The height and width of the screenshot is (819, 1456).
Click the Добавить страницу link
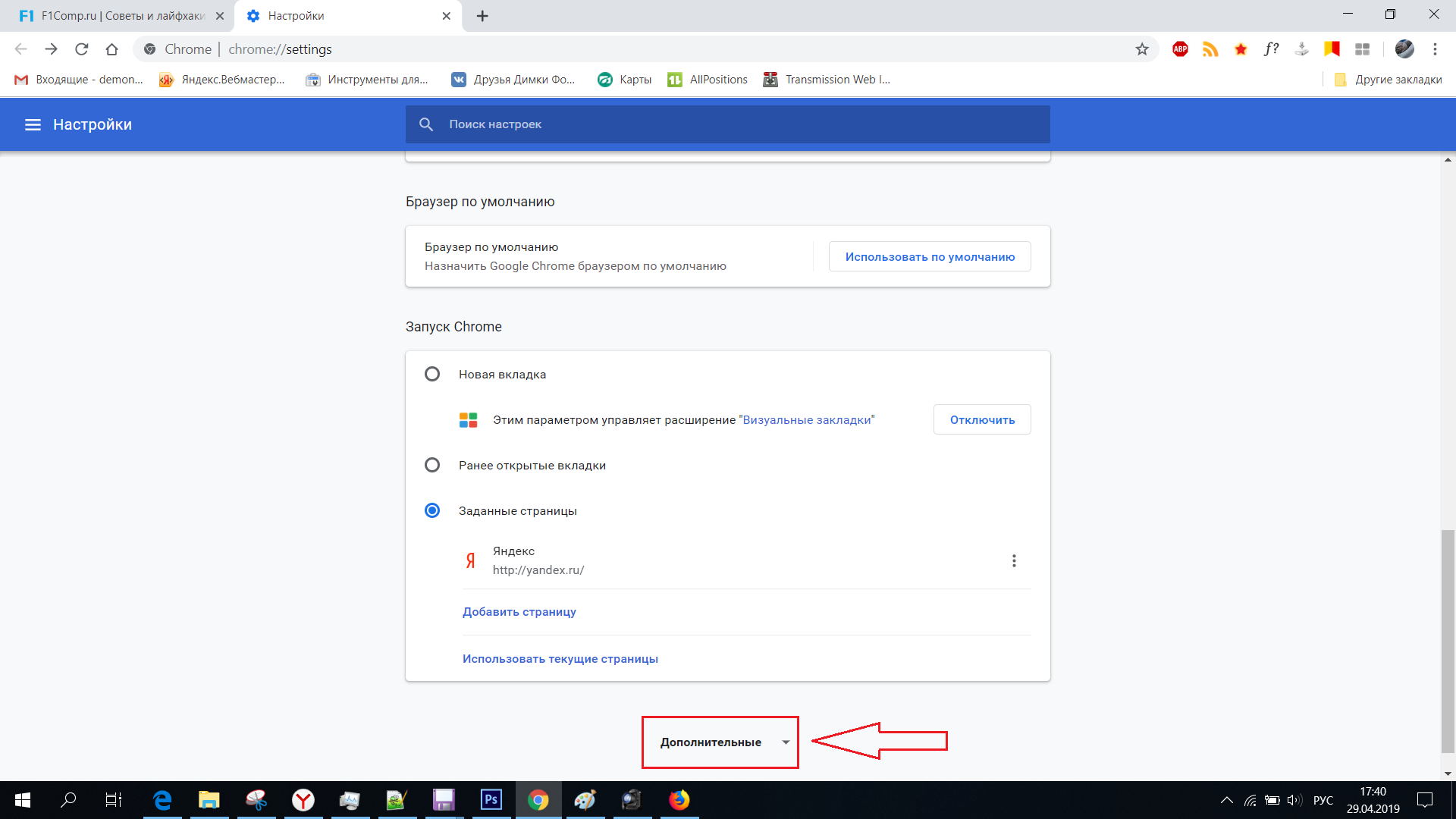click(519, 612)
